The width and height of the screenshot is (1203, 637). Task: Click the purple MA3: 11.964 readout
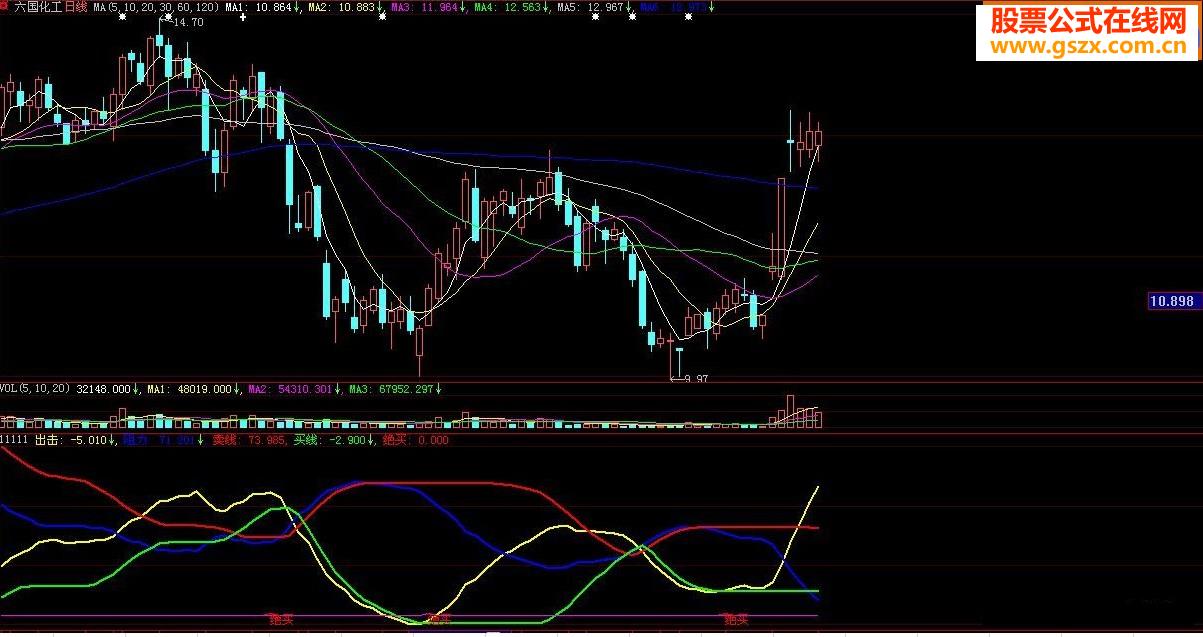tap(427, 7)
